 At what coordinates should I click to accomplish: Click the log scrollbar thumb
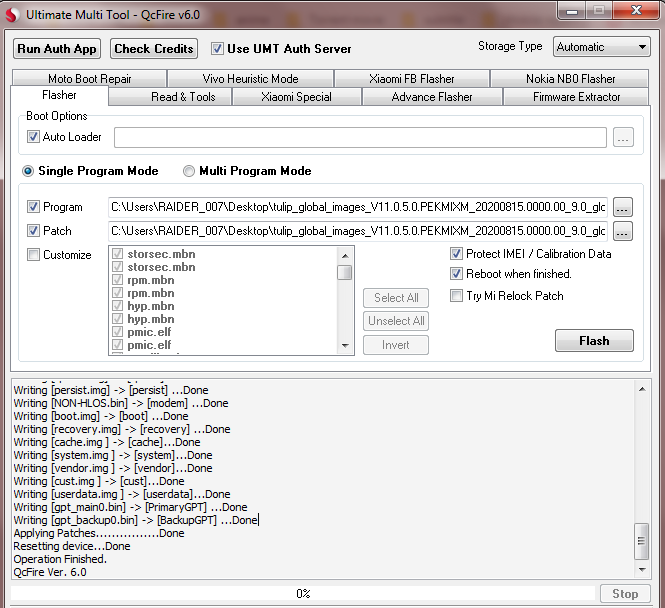coord(641,541)
